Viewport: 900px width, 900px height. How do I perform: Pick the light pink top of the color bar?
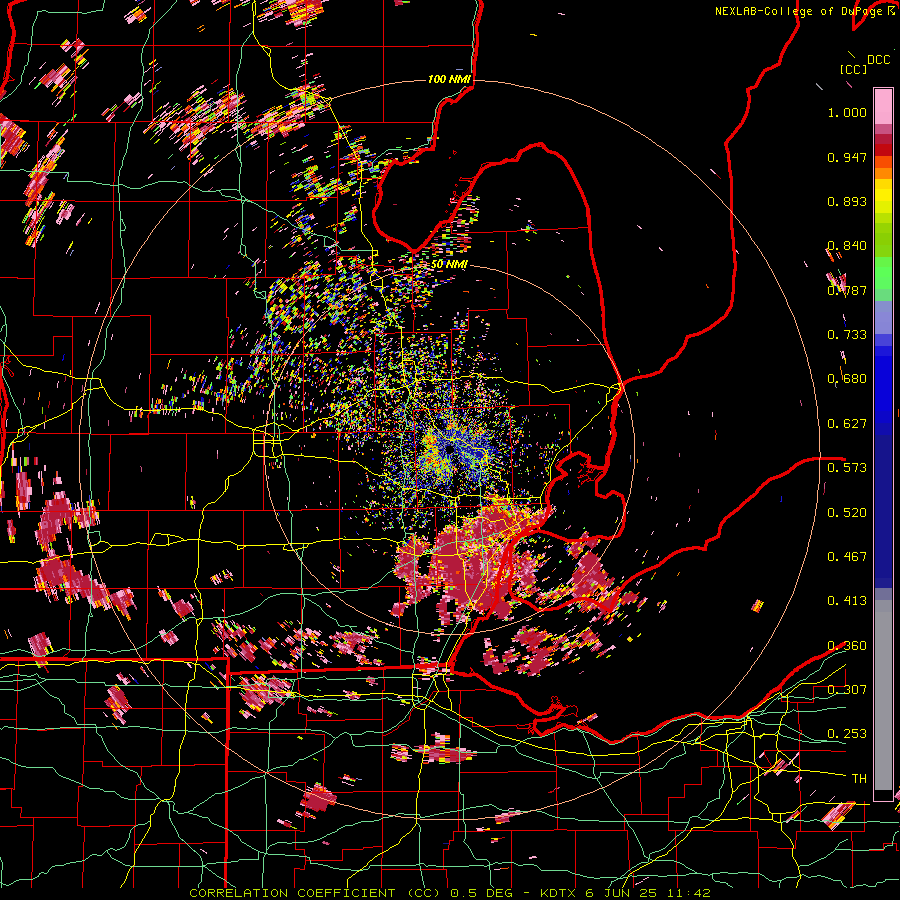[883, 106]
